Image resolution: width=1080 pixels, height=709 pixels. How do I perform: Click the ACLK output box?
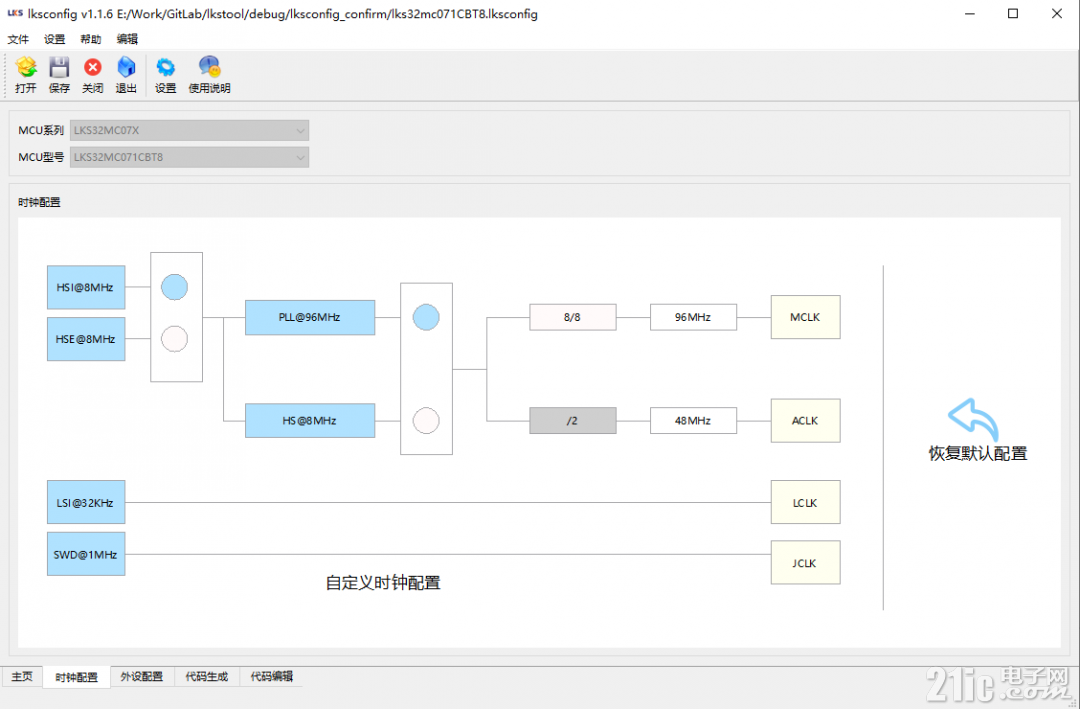805,420
